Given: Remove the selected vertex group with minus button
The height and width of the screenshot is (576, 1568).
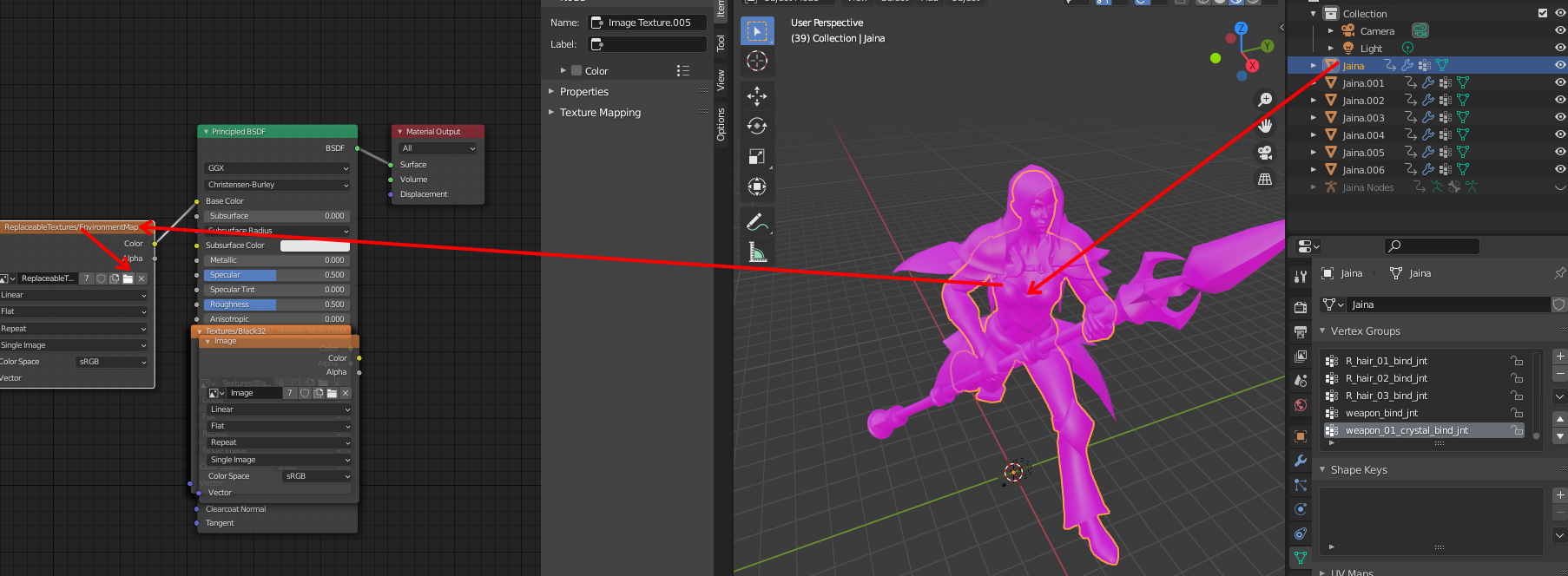Looking at the screenshot, I should (1560, 374).
